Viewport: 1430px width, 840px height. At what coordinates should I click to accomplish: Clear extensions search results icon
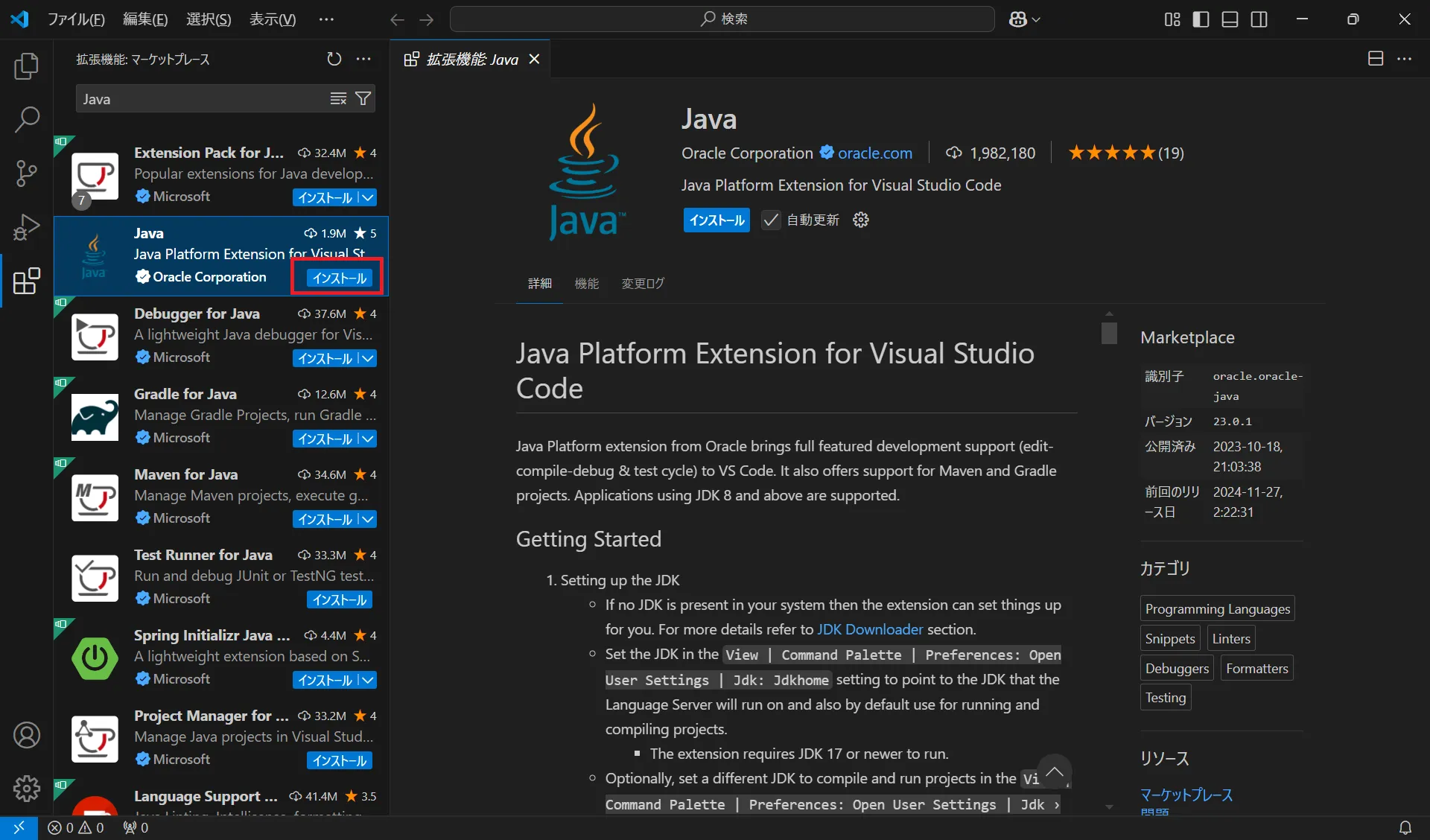pos(338,99)
